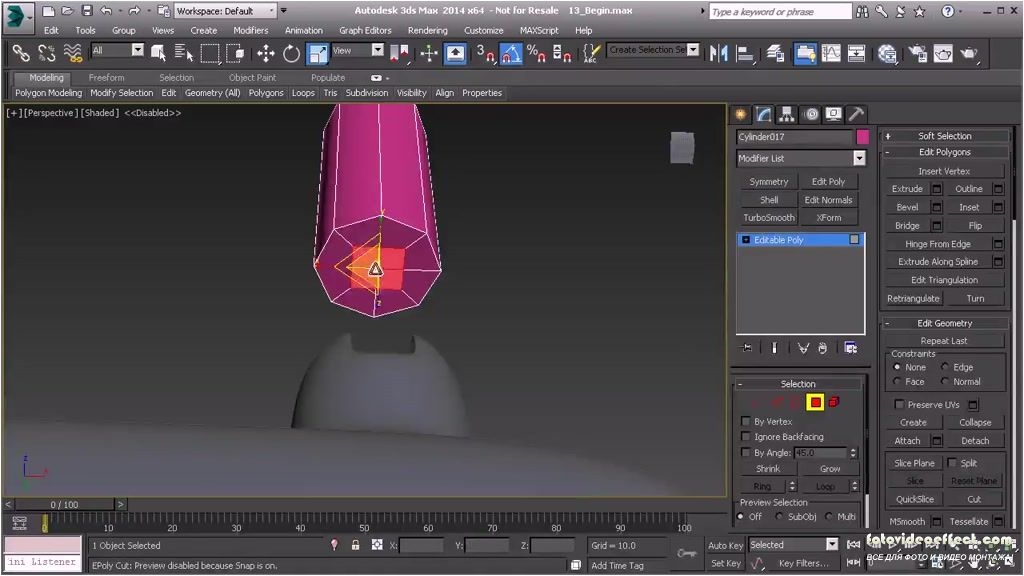Click the QuickSlice button
The image size is (1024, 576).
tap(914, 499)
